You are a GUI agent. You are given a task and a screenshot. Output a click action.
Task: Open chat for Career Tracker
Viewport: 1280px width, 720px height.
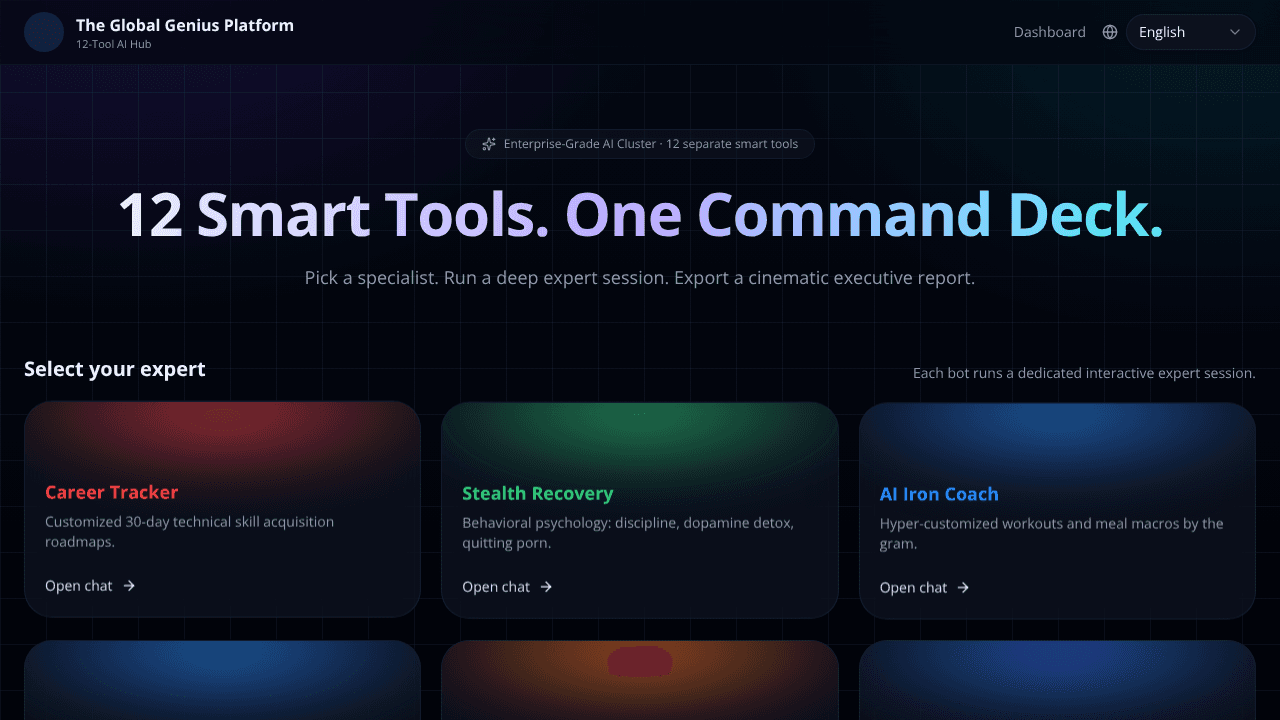(90, 586)
